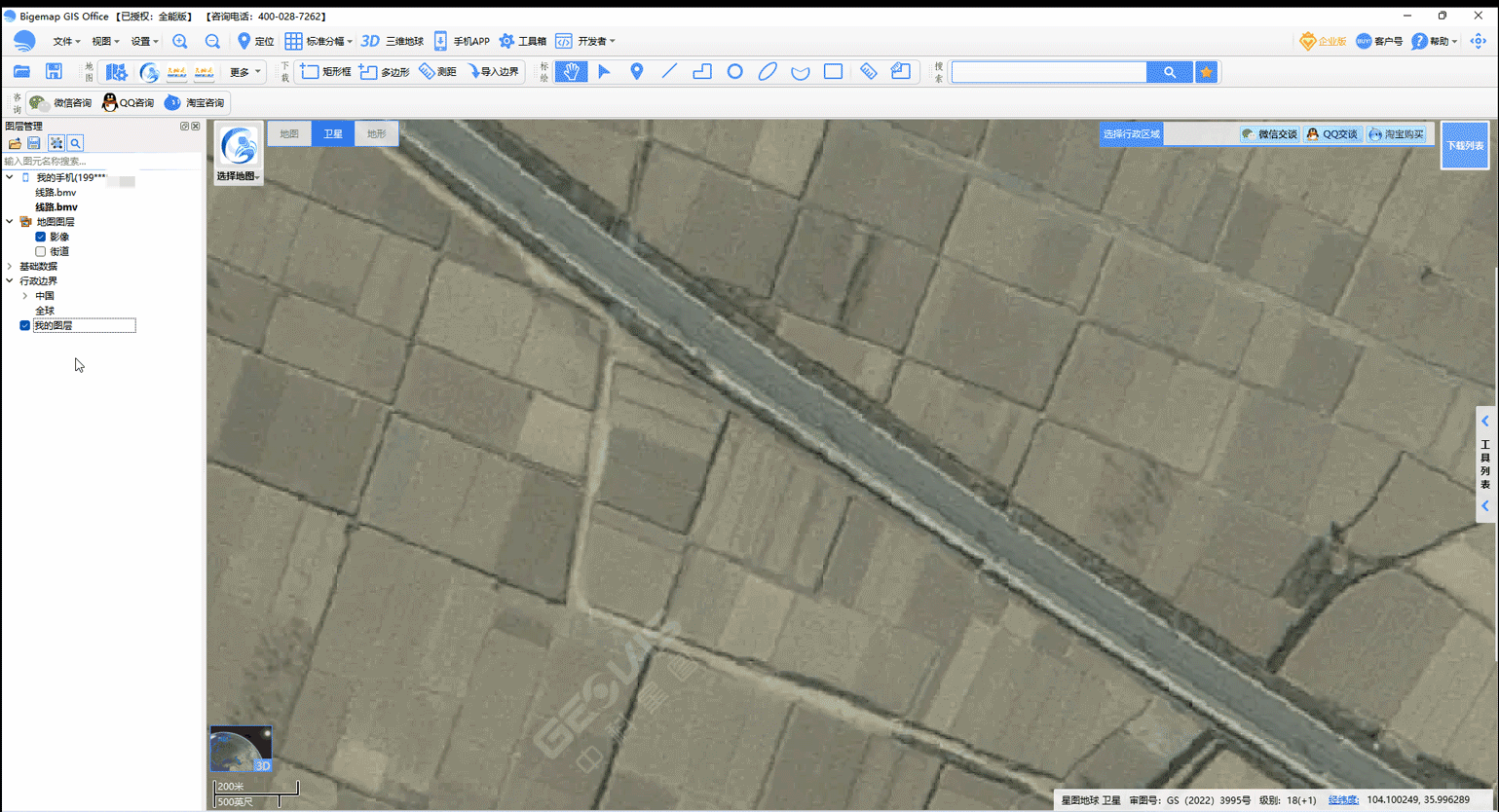The width and height of the screenshot is (1499, 812).
Task: Switch to the 地形 map tab
Action: click(x=377, y=133)
